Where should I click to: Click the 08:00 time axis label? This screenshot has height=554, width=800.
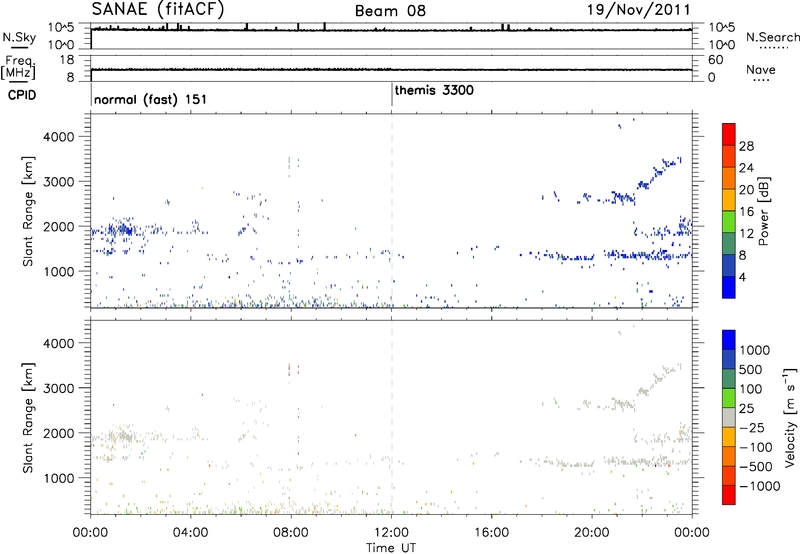point(291,533)
